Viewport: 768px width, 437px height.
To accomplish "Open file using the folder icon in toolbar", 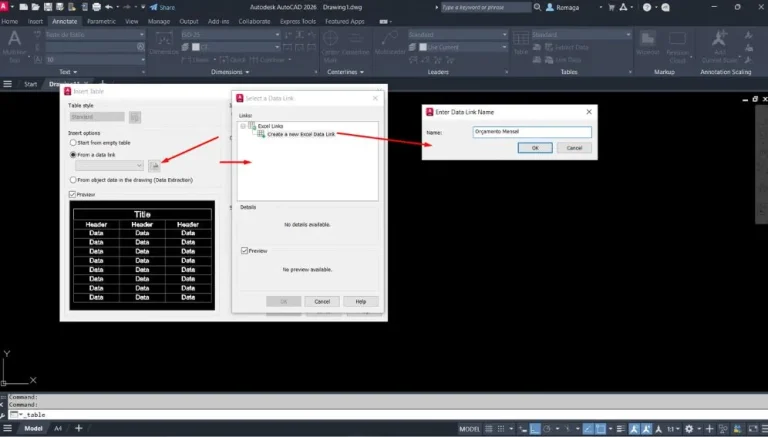I will pos(36,7).
